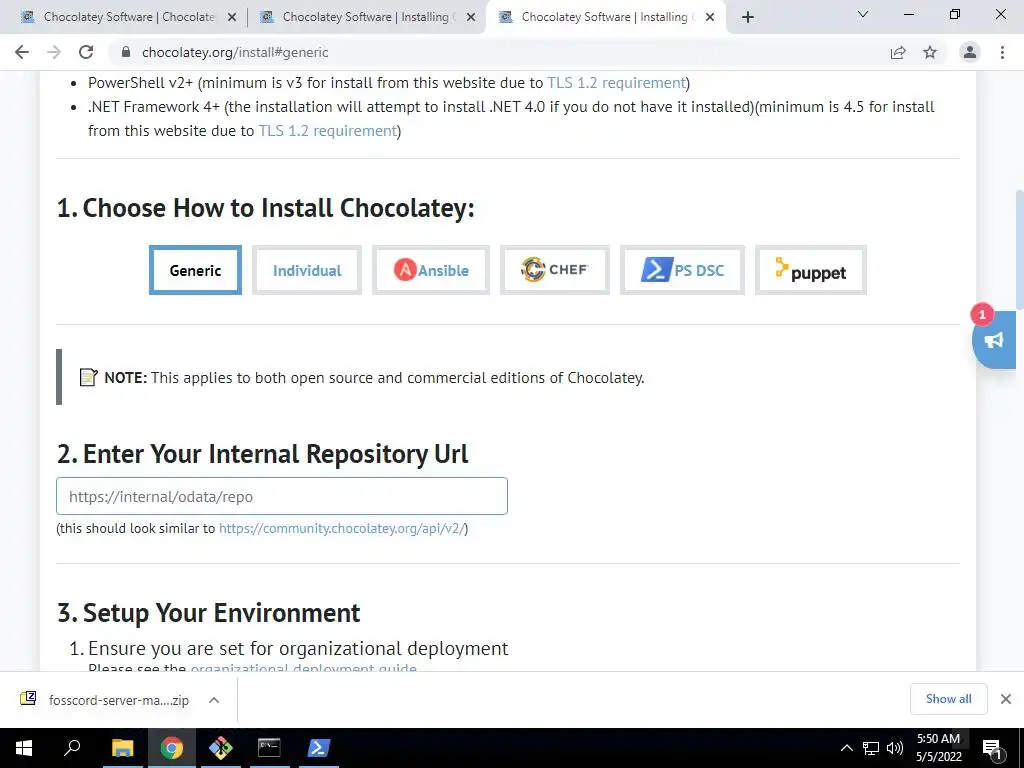Click the '2. Enter Your Internal Repository Url' heading
The width and height of the screenshot is (1024, 768).
click(263, 454)
